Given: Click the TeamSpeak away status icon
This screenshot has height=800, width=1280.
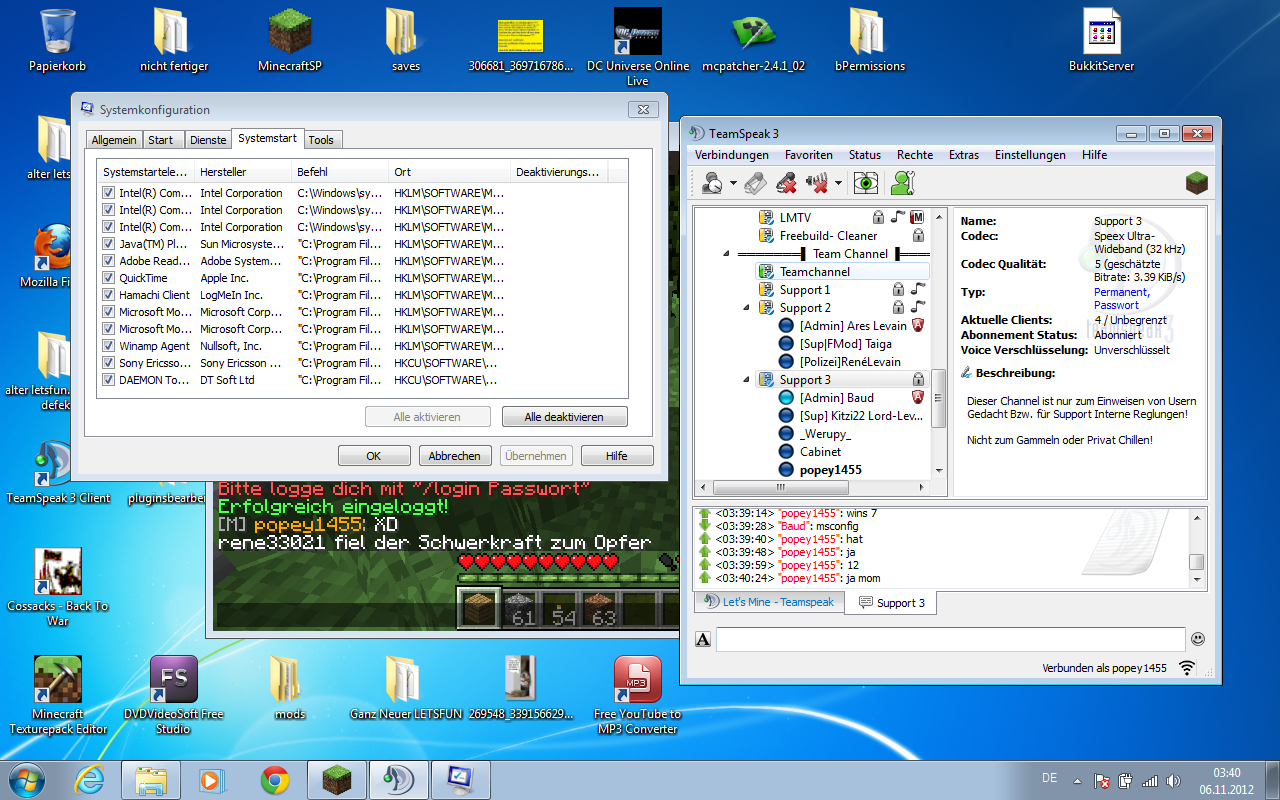Looking at the screenshot, I should coord(713,183).
